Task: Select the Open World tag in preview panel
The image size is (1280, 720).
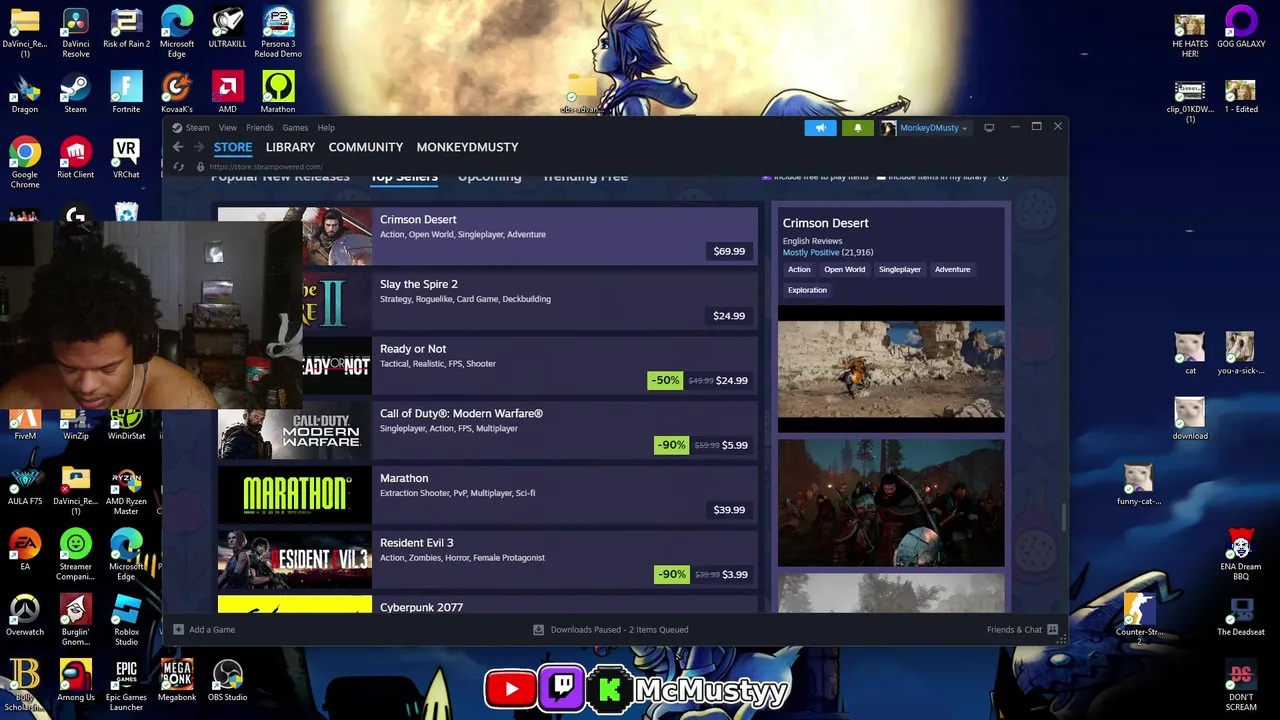Action: (845, 269)
